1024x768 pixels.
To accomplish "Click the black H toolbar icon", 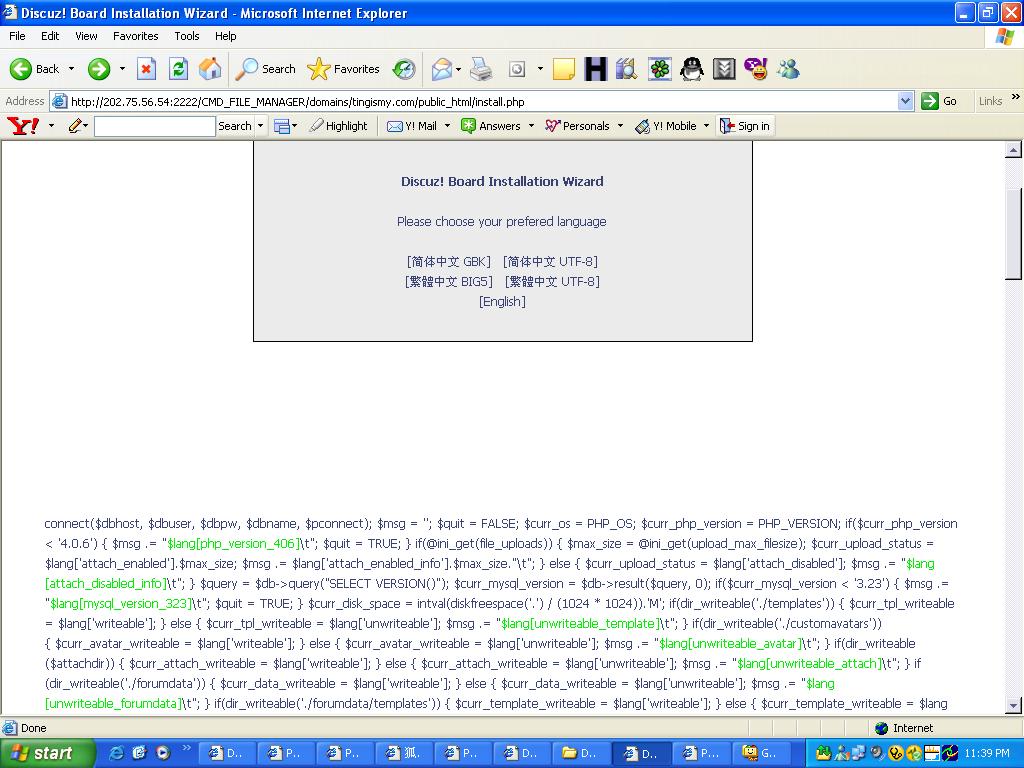I will point(595,69).
